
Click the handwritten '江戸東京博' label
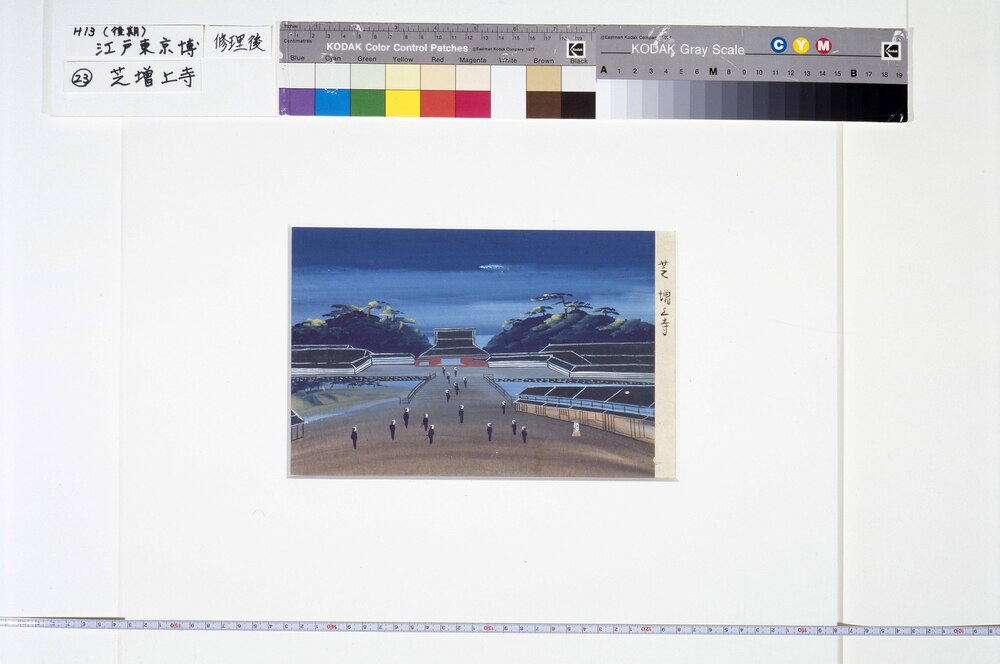[x=147, y=47]
